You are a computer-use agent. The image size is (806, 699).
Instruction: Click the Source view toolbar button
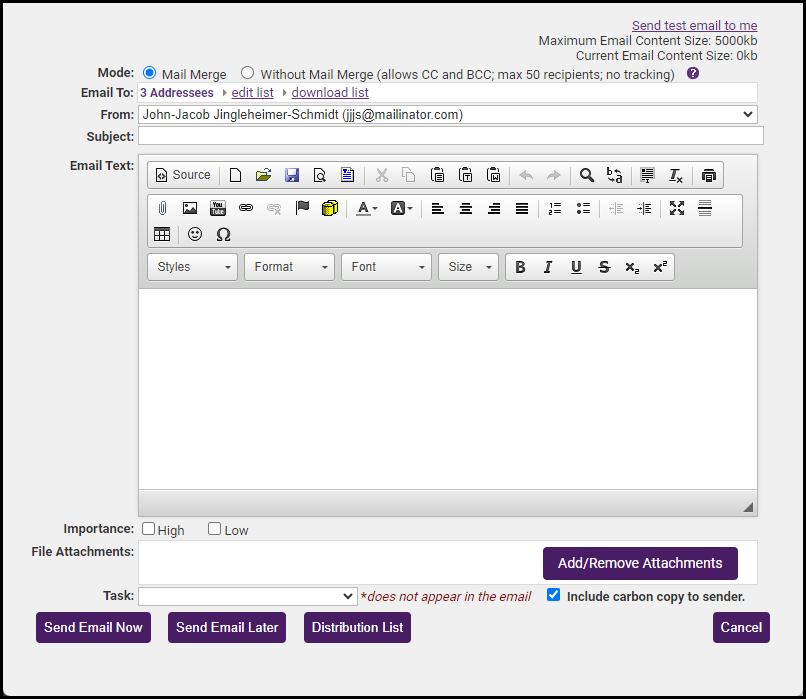pos(182,175)
